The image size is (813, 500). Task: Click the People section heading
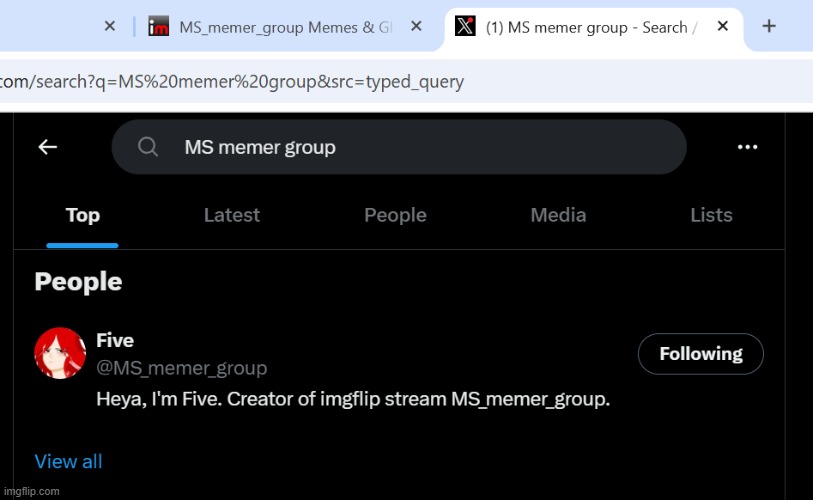tap(78, 282)
